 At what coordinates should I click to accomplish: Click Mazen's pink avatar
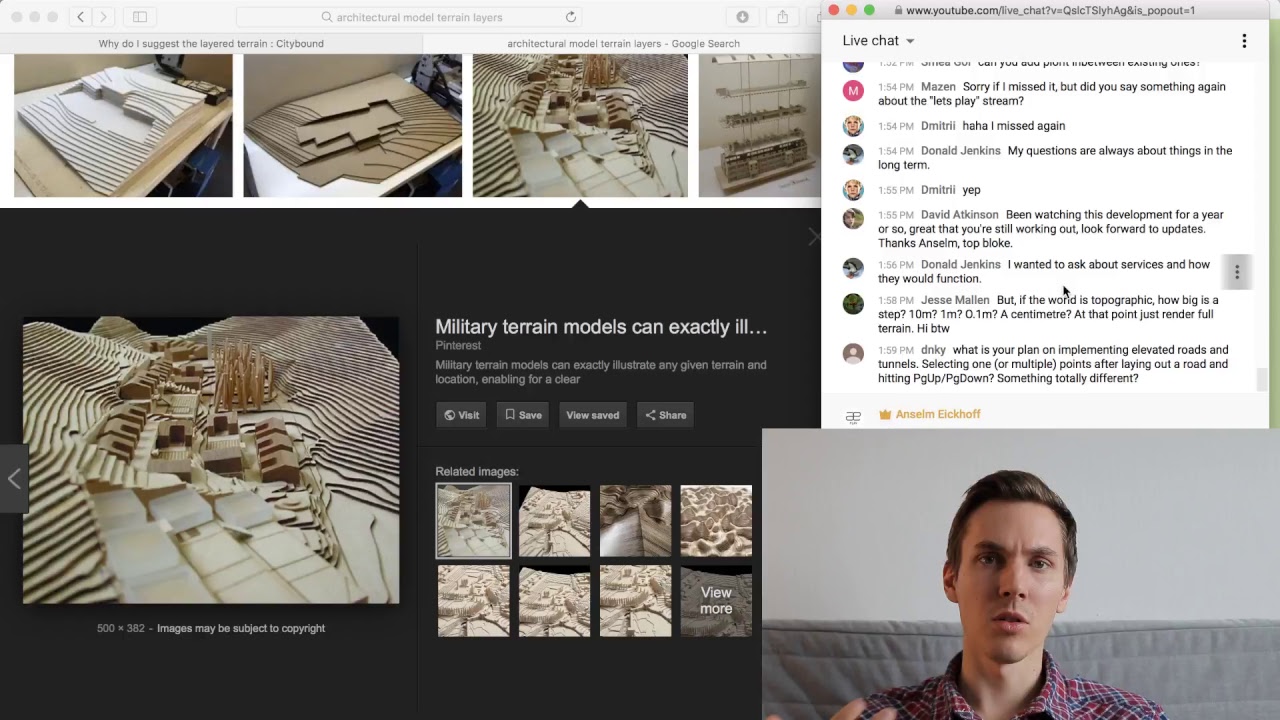click(853, 91)
